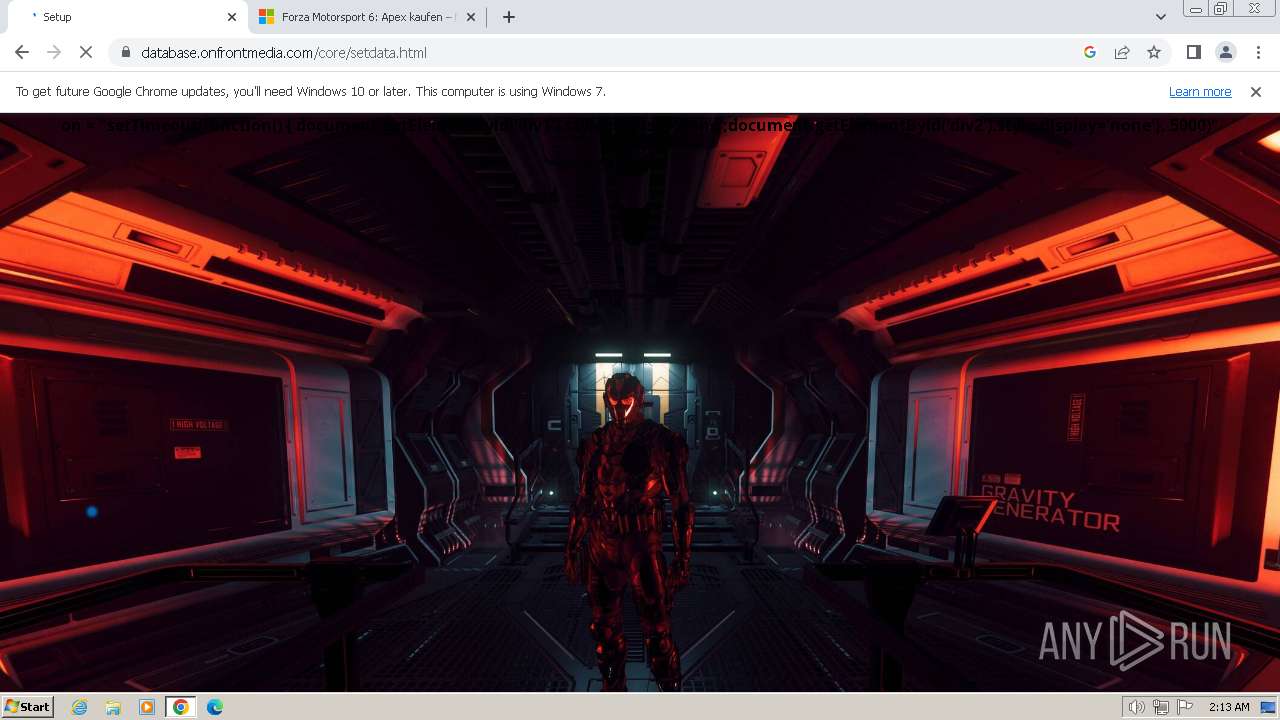Screen dimensions: 1280x720
Task: Open Chrome three-dot menu
Action: click(1257, 52)
